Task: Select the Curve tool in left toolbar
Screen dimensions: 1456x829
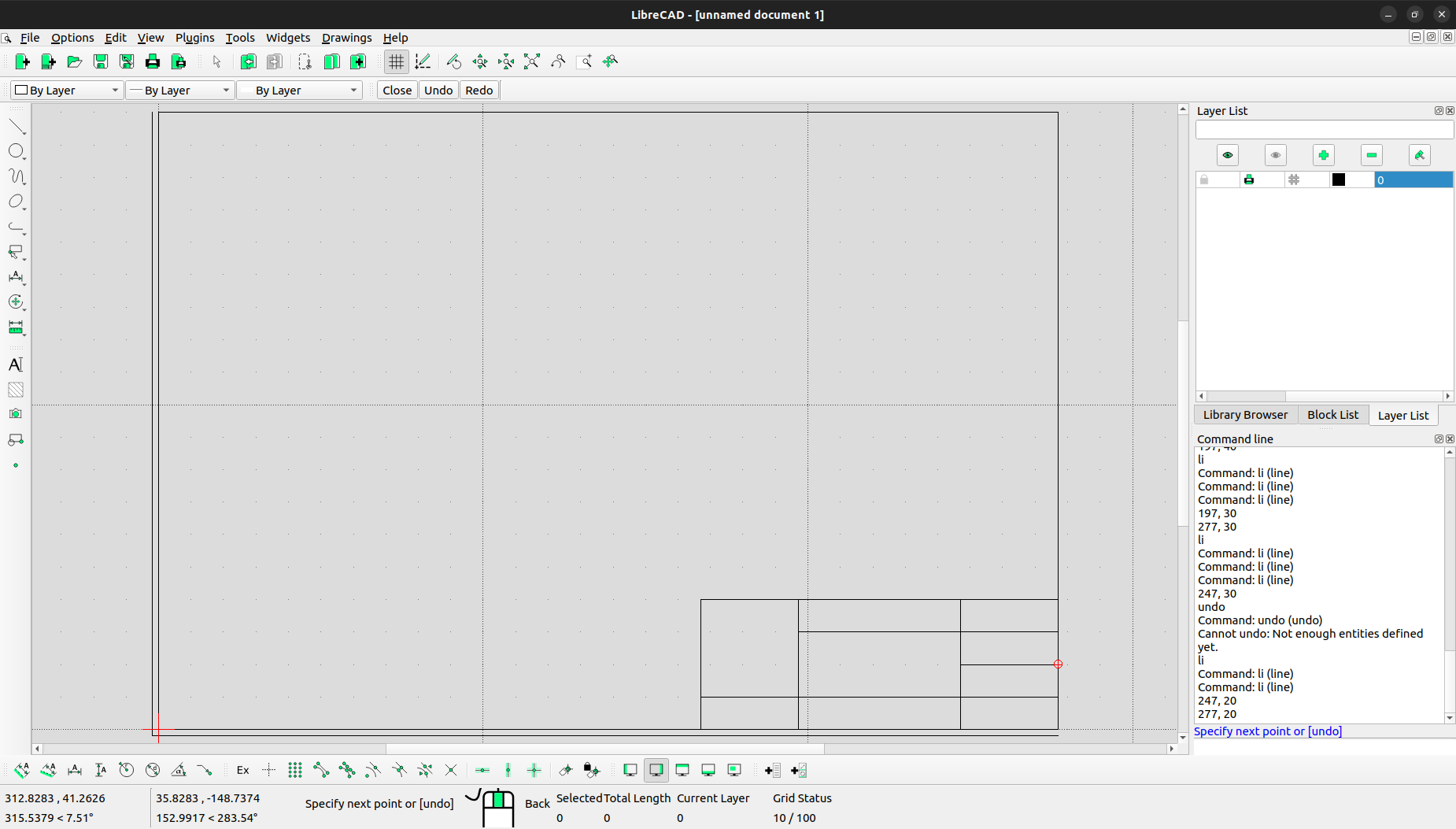Action: [17, 176]
